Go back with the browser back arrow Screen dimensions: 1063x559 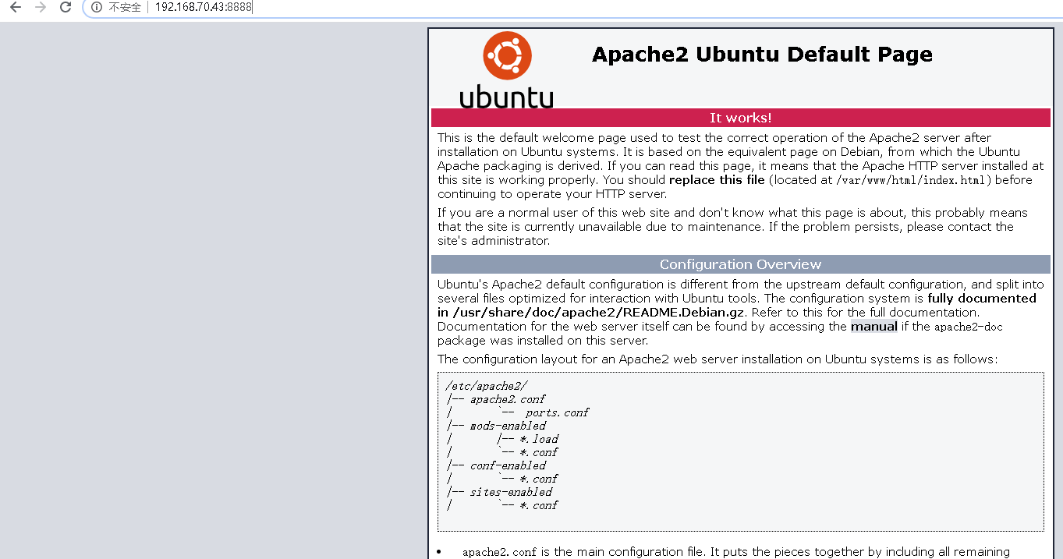point(15,7)
